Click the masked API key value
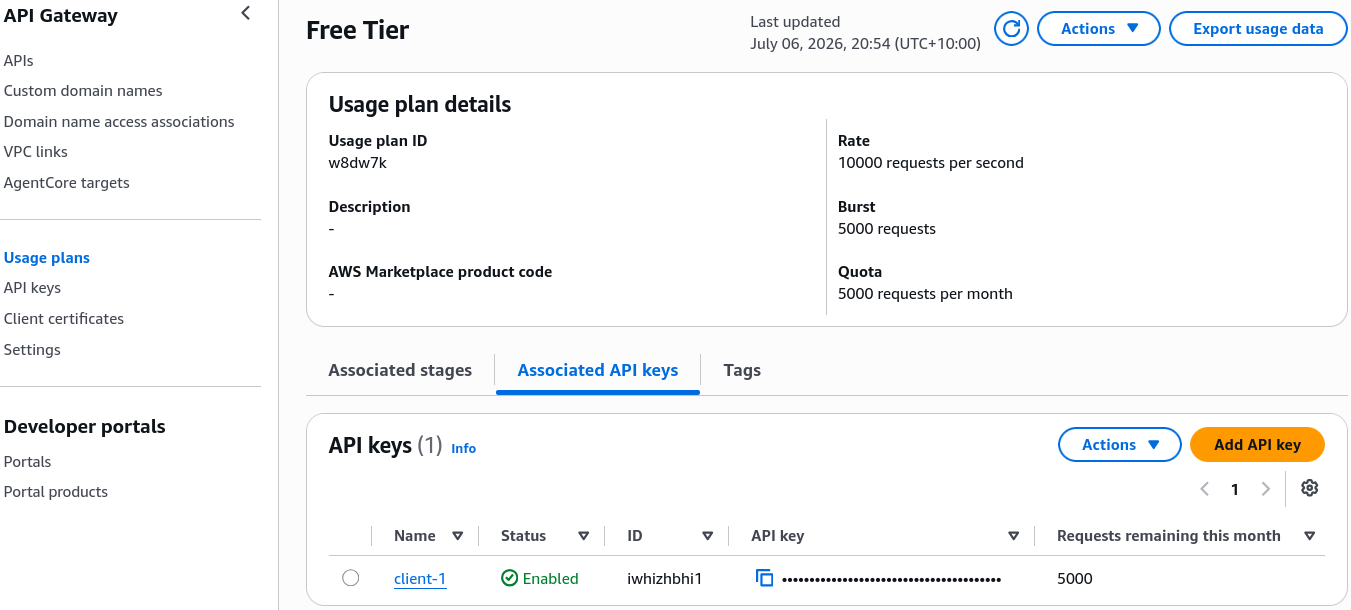Viewport: 1351px width, 610px height. tap(891, 579)
